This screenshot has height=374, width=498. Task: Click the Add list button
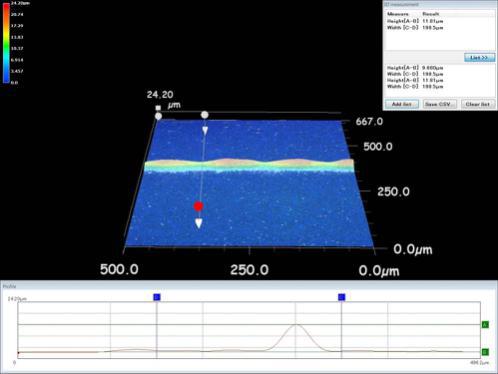click(x=402, y=104)
